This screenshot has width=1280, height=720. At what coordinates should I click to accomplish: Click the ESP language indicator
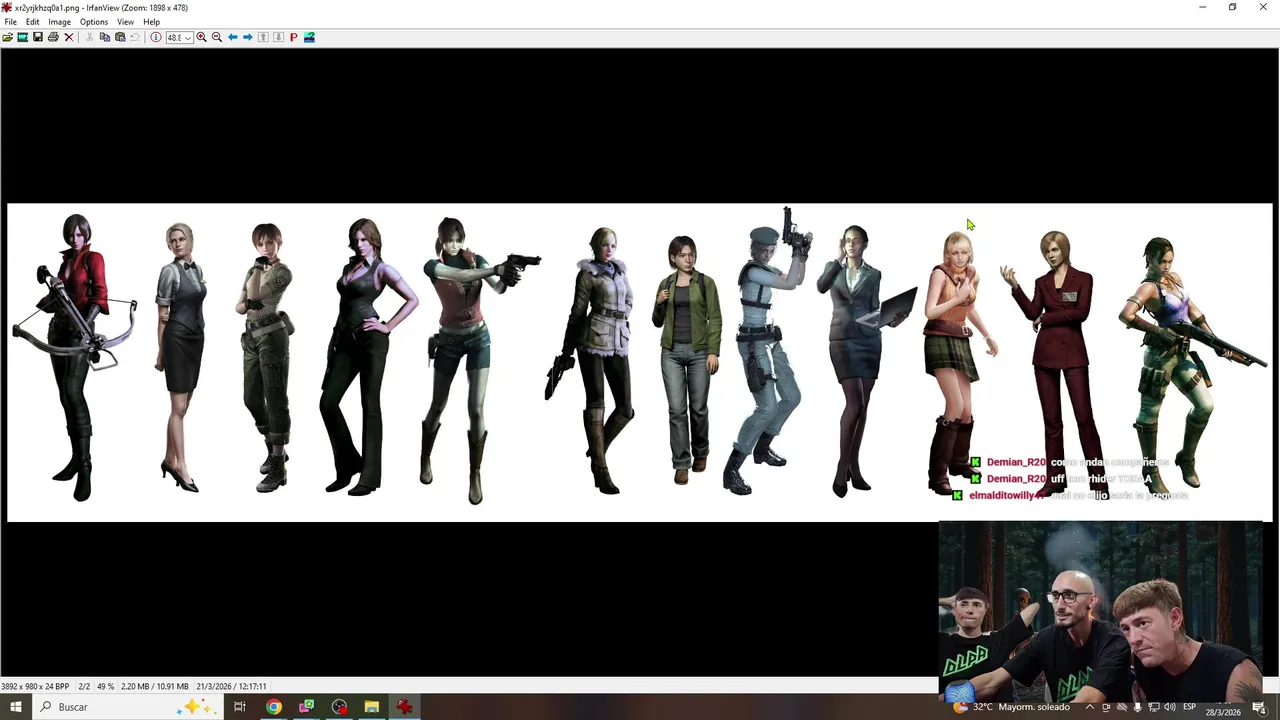click(1190, 707)
